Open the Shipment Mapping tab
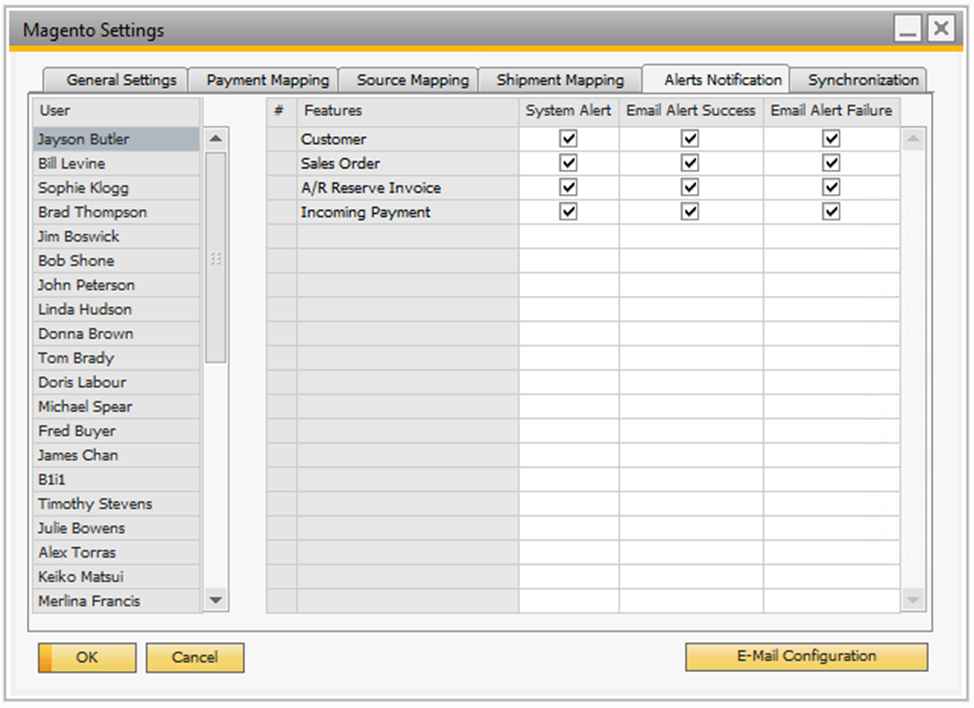This screenshot has height=708, width=974. 560,80
